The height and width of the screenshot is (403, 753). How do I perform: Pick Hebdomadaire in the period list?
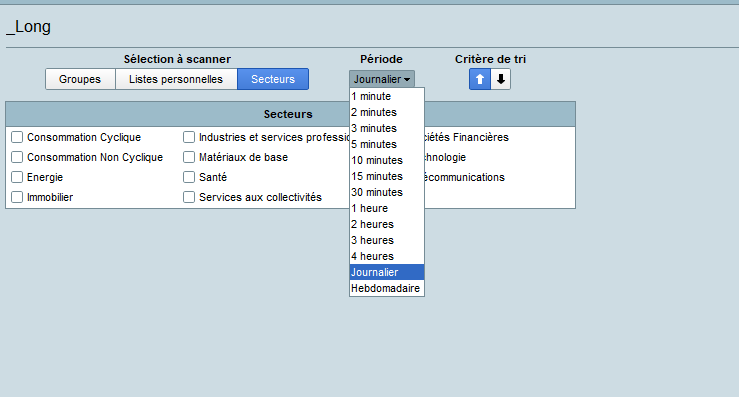click(x=386, y=288)
